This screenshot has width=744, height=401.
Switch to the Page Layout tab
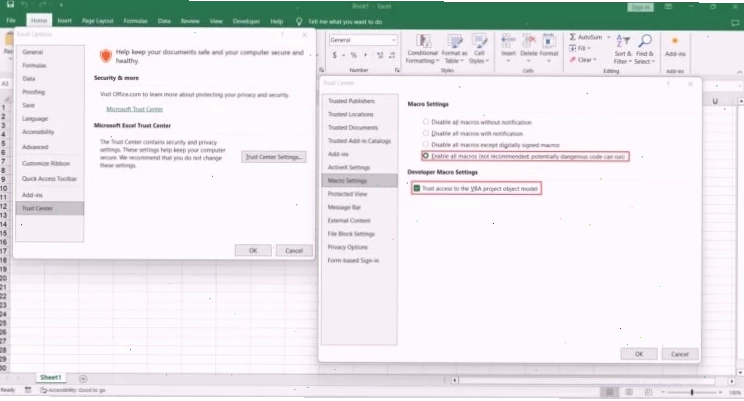(x=97, y=21)
